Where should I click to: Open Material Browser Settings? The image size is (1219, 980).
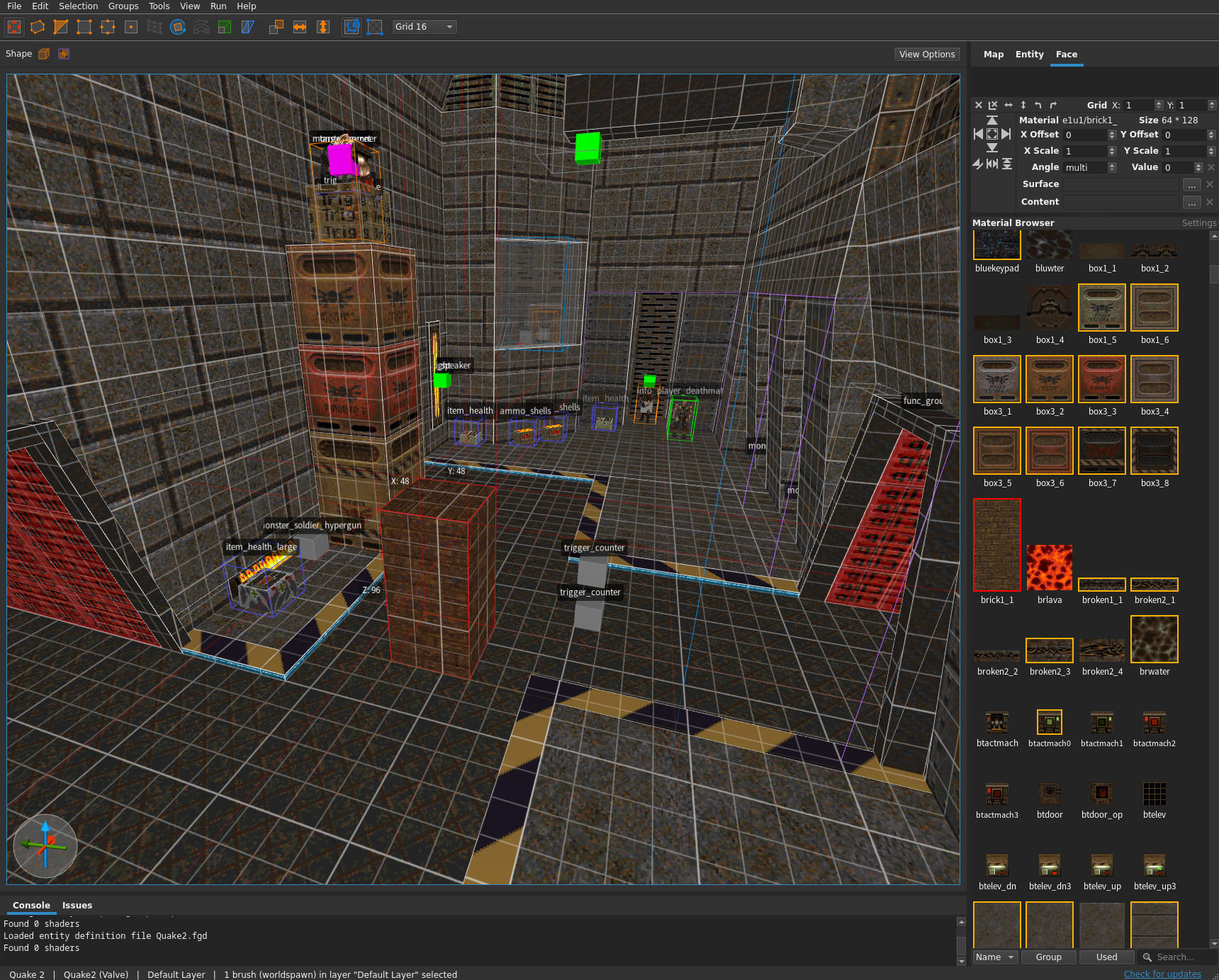click(1198, 223)
